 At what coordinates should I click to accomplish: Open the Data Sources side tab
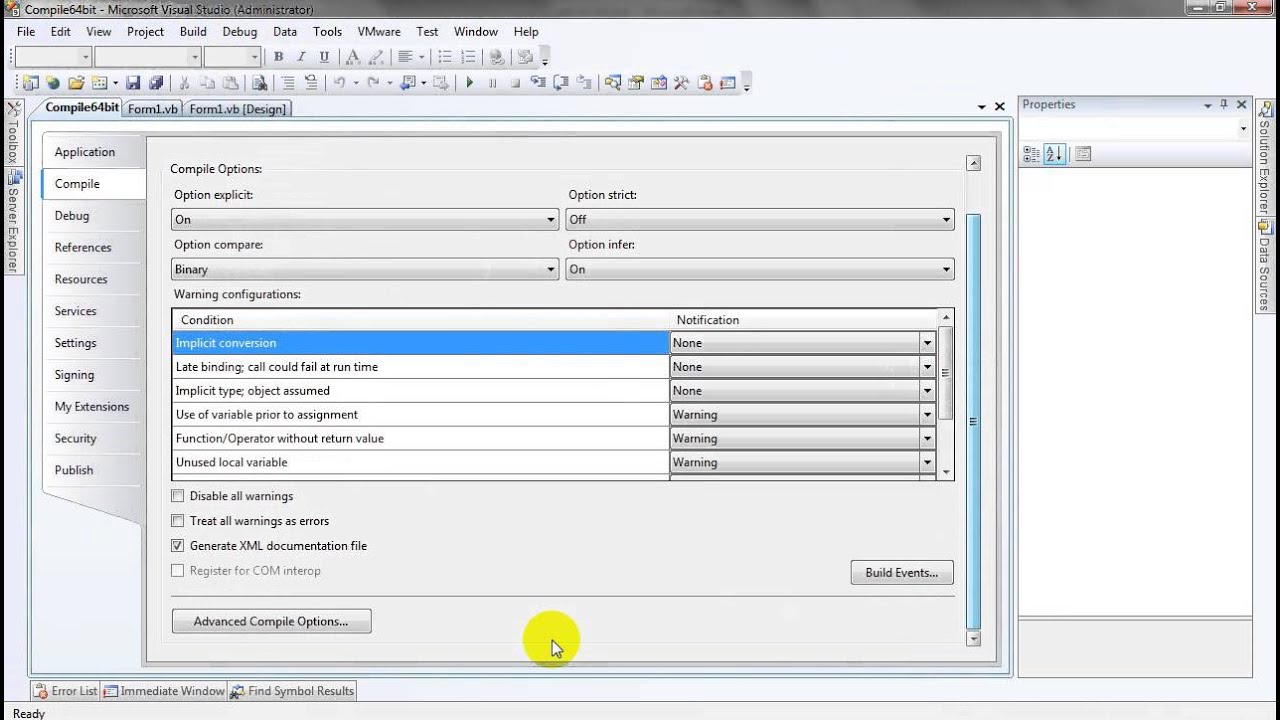[x=1265, y=265]
